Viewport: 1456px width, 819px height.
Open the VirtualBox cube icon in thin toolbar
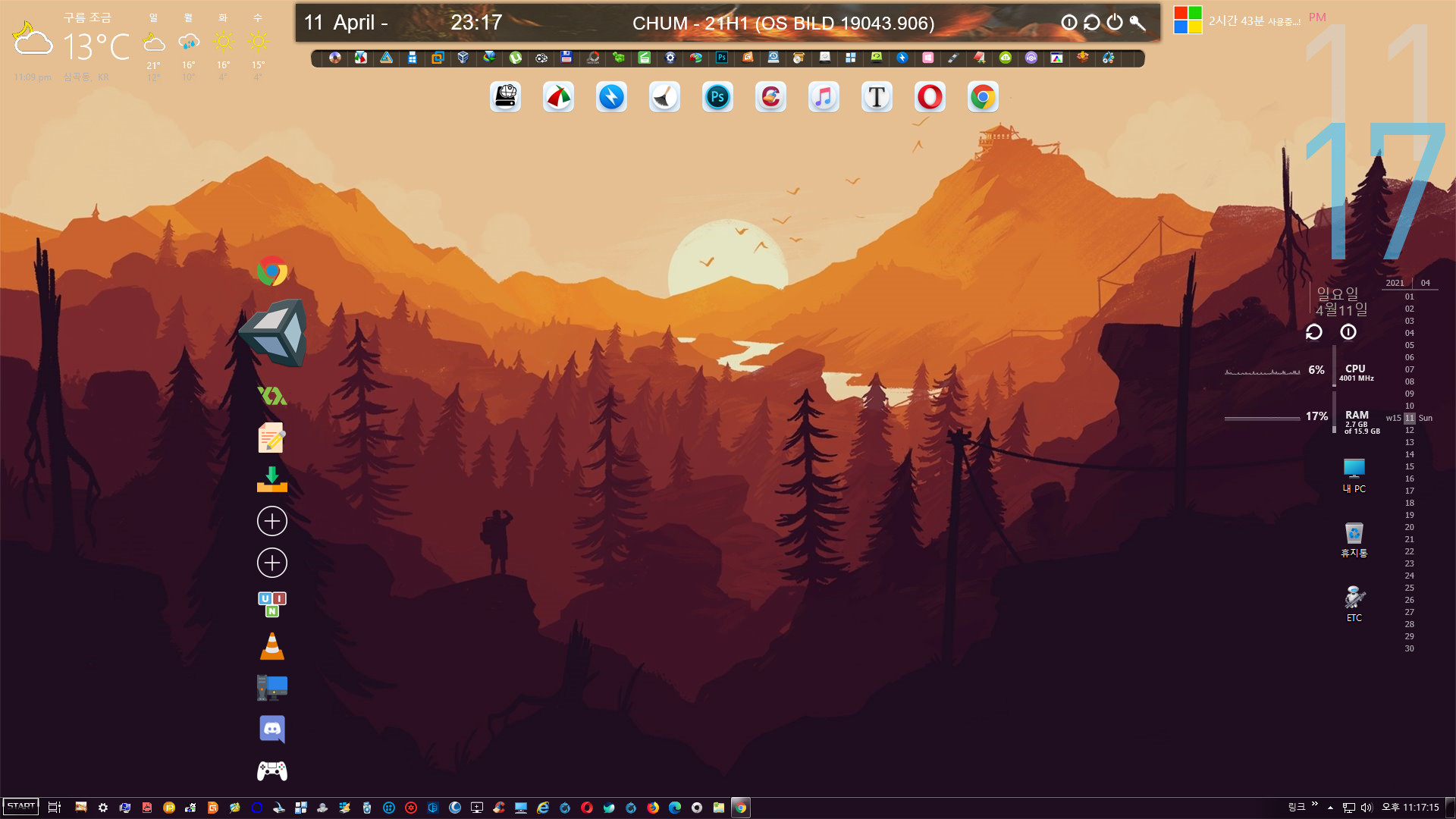(463, 58)
